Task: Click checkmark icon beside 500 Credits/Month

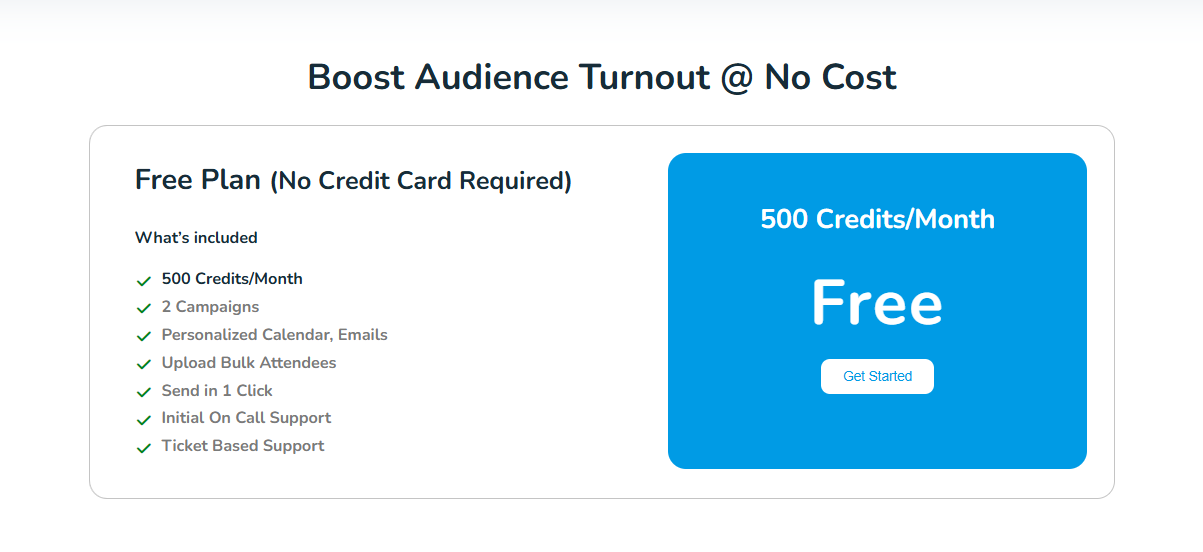Action: click(x=144, y=281)
